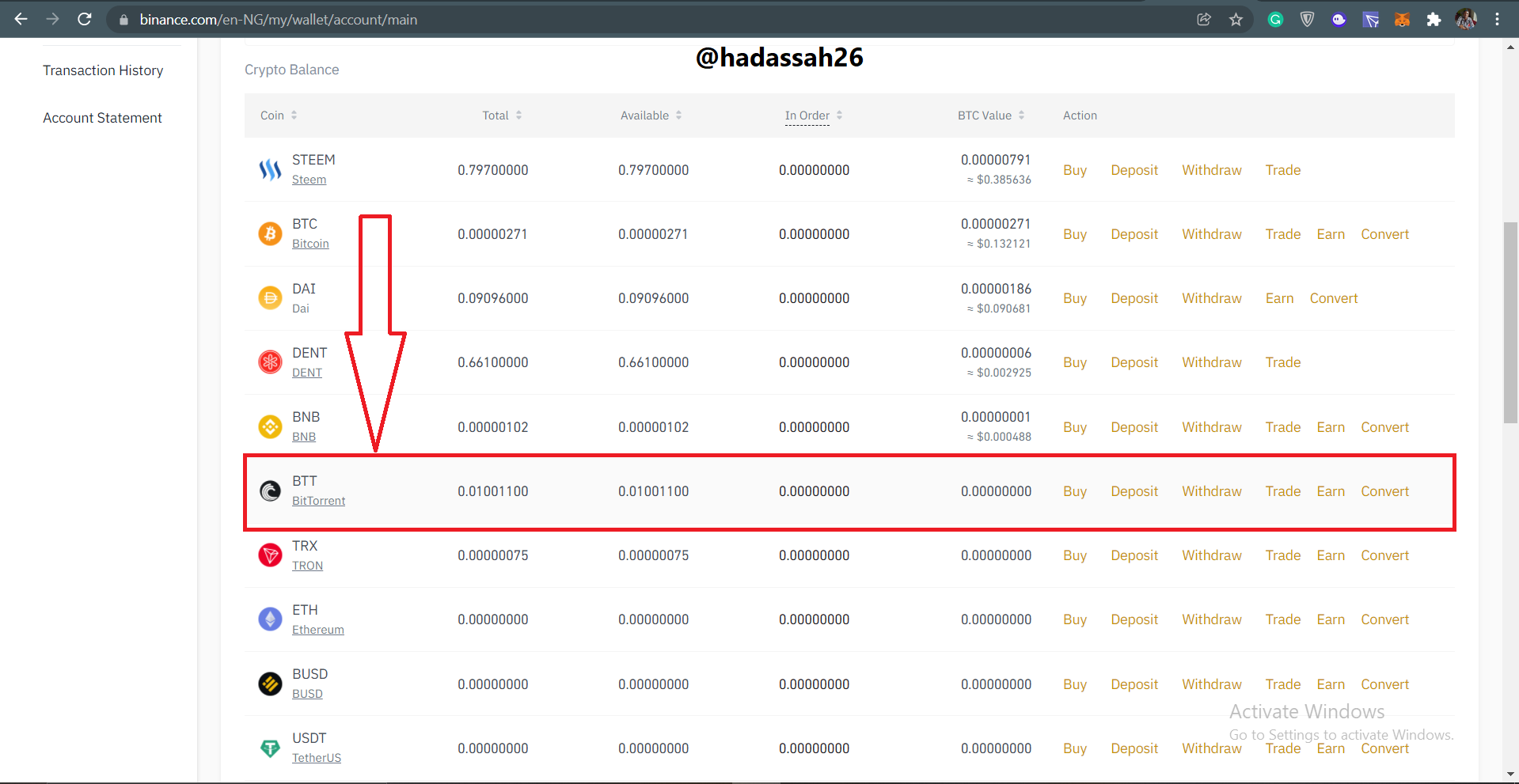Click the BUSD coin logo

[270, 684]
